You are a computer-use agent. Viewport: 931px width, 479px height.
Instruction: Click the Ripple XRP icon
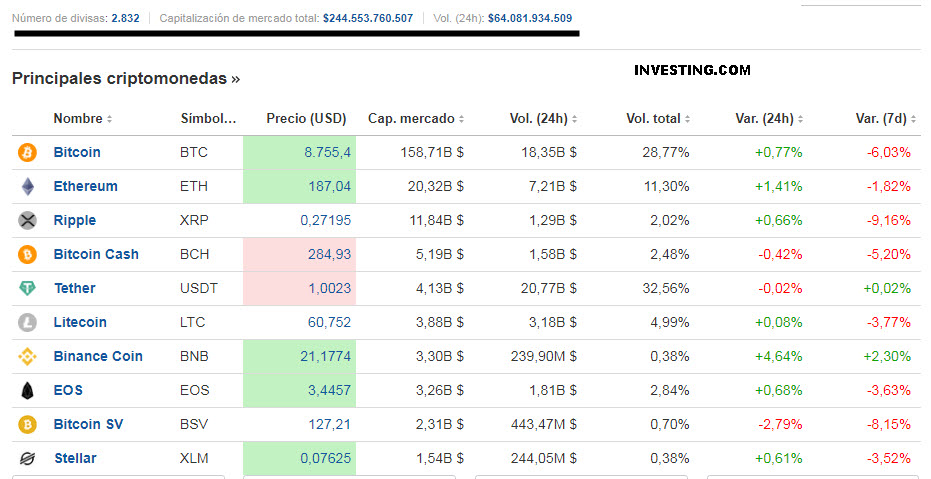[27, 221]
